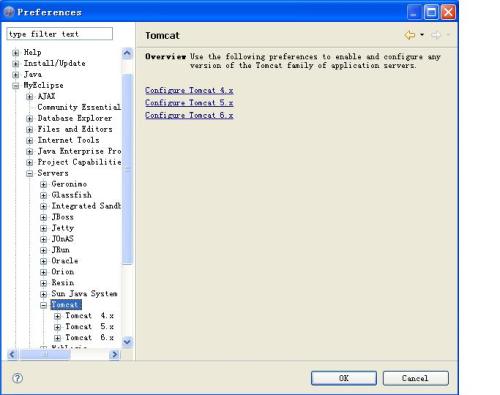Expand the Project Capabilities node

pos(29,163)
